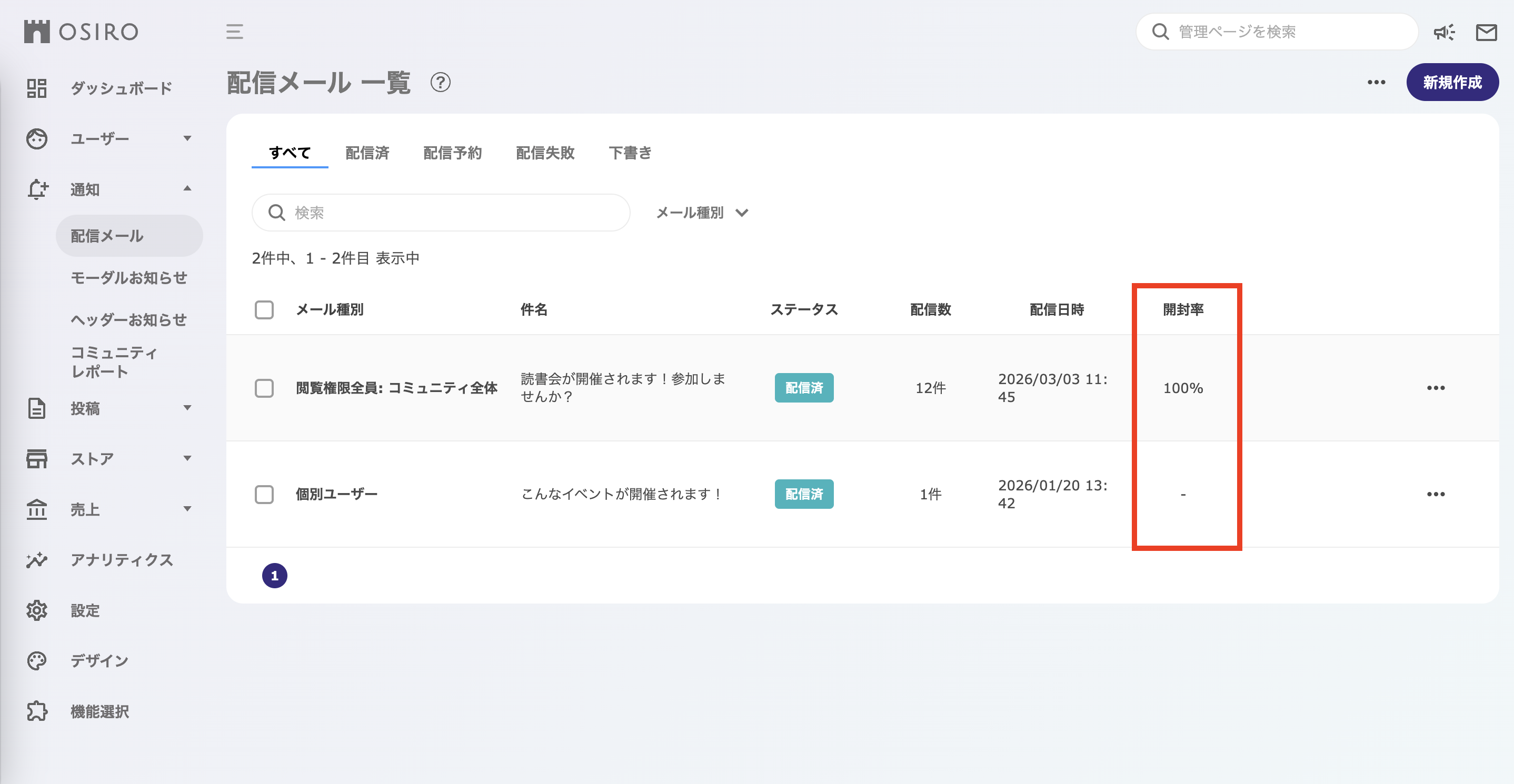Viewport: 1514px width, 784px height.
Task: Open モーダルお知らせ sidebar link
Action: tap(129, 277)
